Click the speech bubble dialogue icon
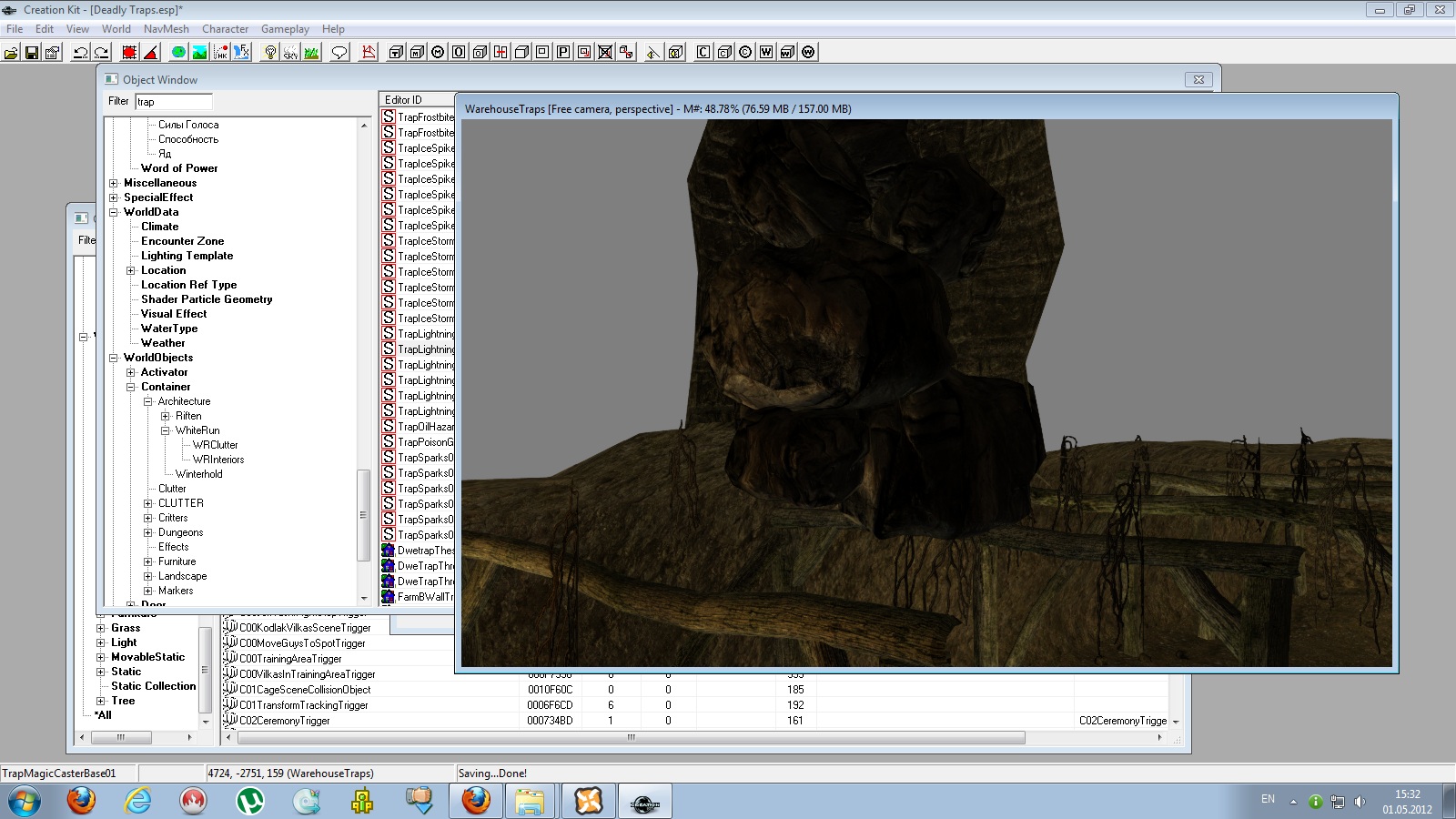Image resolution: width=1456 pixels, height=819 pixels. pyautogui.click(x=339, y=52)
